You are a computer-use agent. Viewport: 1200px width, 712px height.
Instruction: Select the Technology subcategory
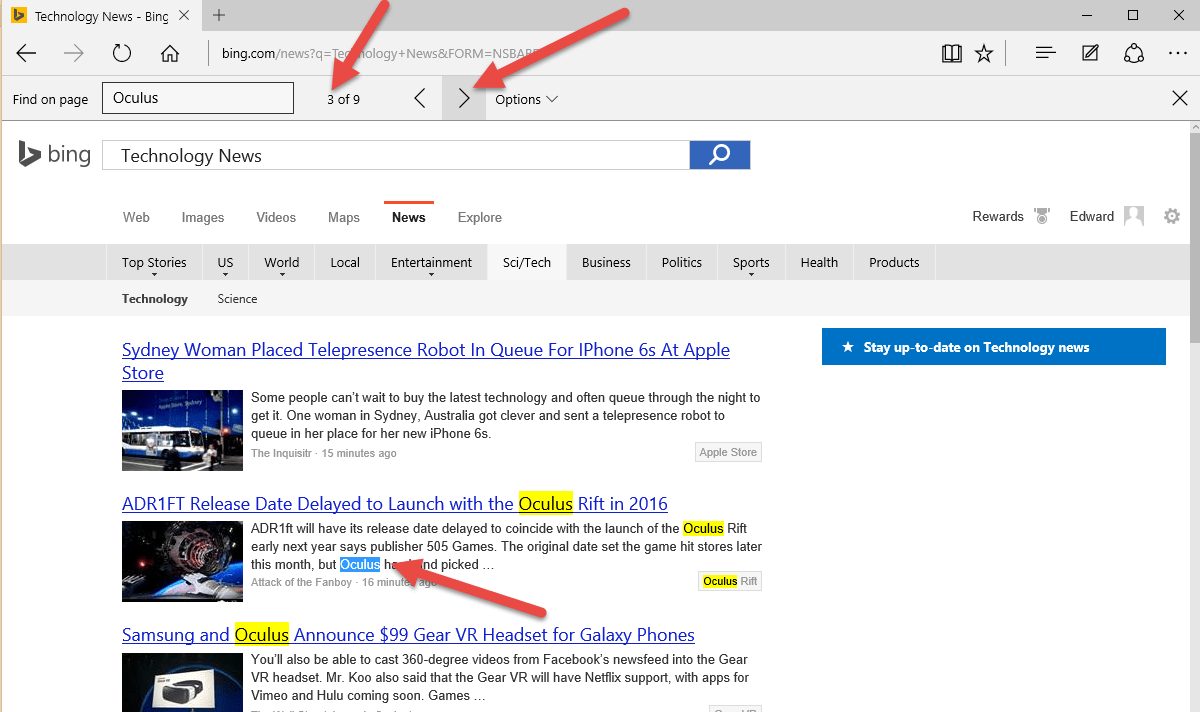click(155, 298)
